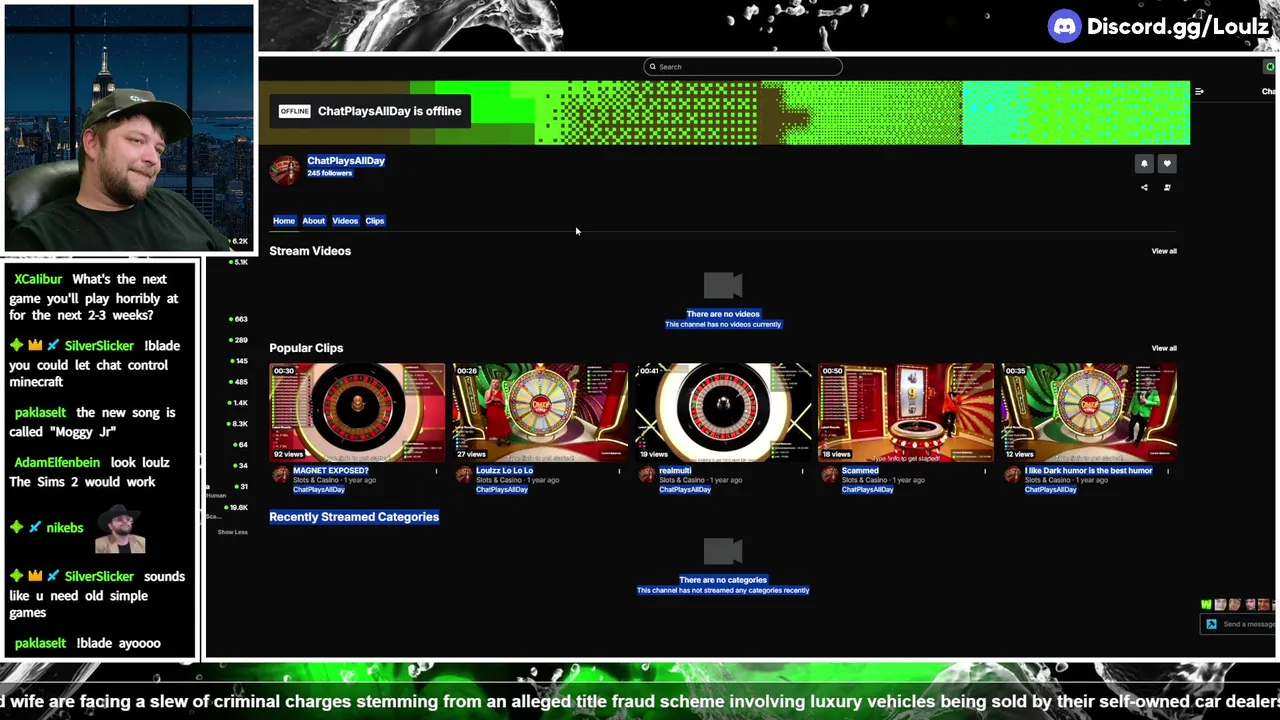Screen dimensions: 1280x720
Task: Click the magnifier icon in the search bar
Action: pos(652,67)
